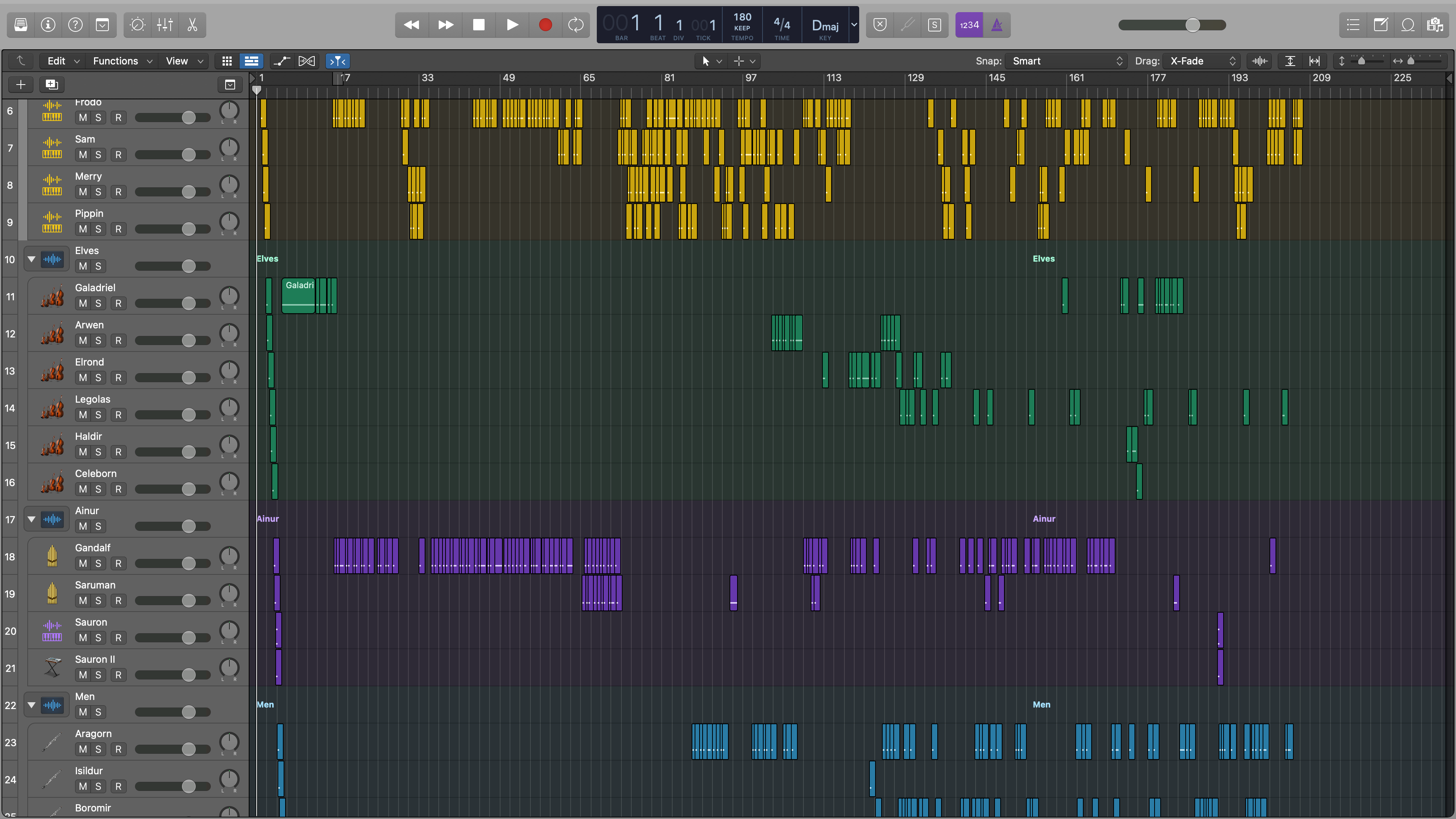The height and width of the screenshot is (819, 1456).
Task: Click bar 97 in the ruler
Action: tap(751, 78)
